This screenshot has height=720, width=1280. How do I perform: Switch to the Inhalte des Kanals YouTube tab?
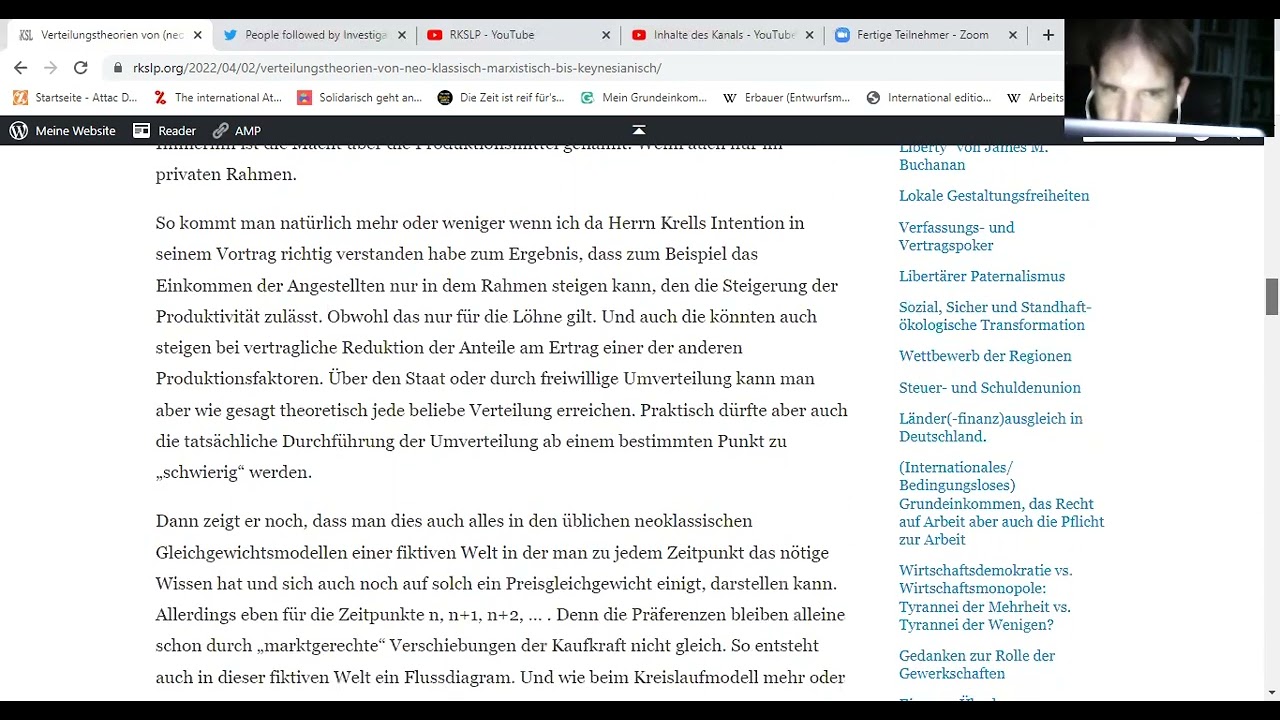click(720, 35)
